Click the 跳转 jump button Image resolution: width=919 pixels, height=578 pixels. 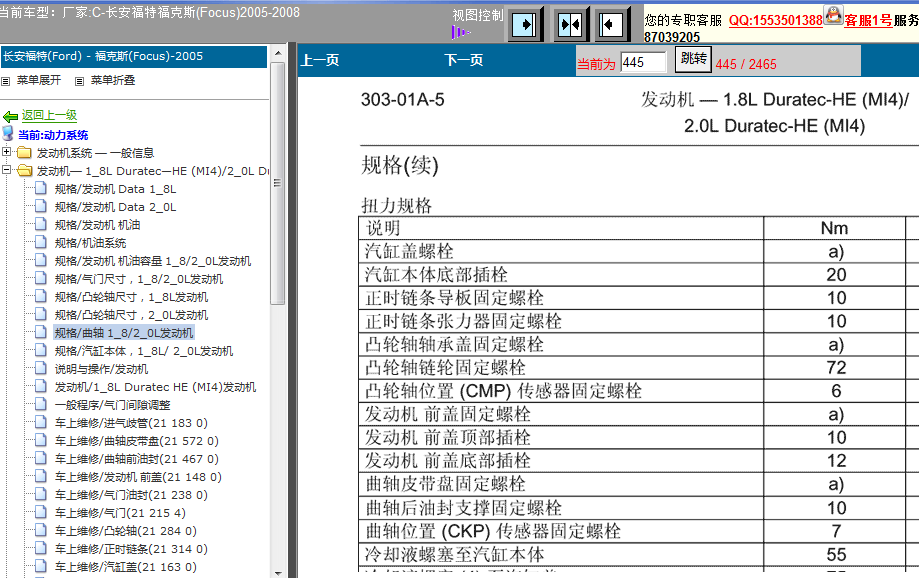(x=693, y=59)
